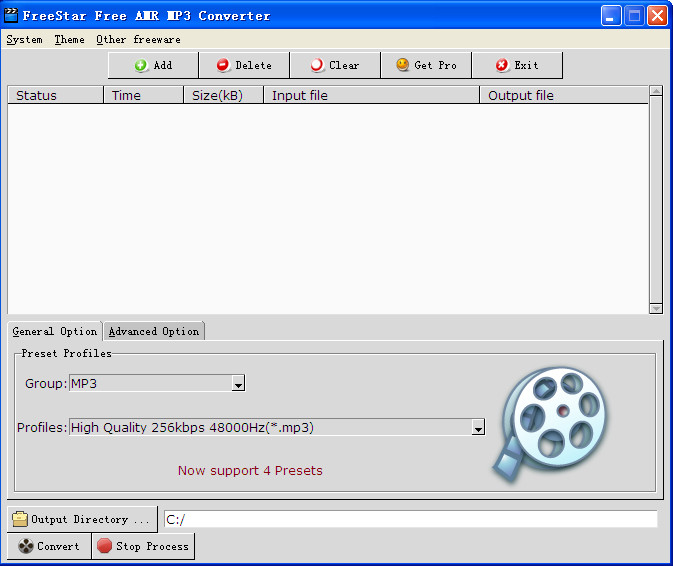The height and width of the screenshot is (566, 673).
Task: Click the Time column header
Action: point(143,95)
